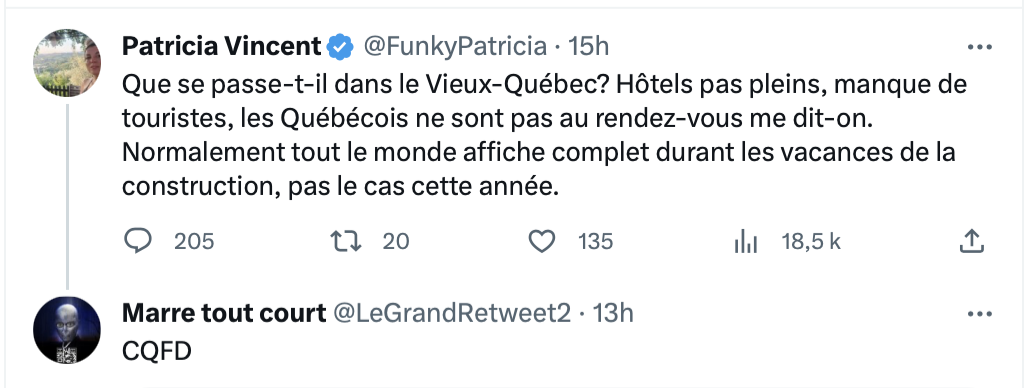
Task: Open more options on Patricia Vincent's tweet
Action: 980,47
